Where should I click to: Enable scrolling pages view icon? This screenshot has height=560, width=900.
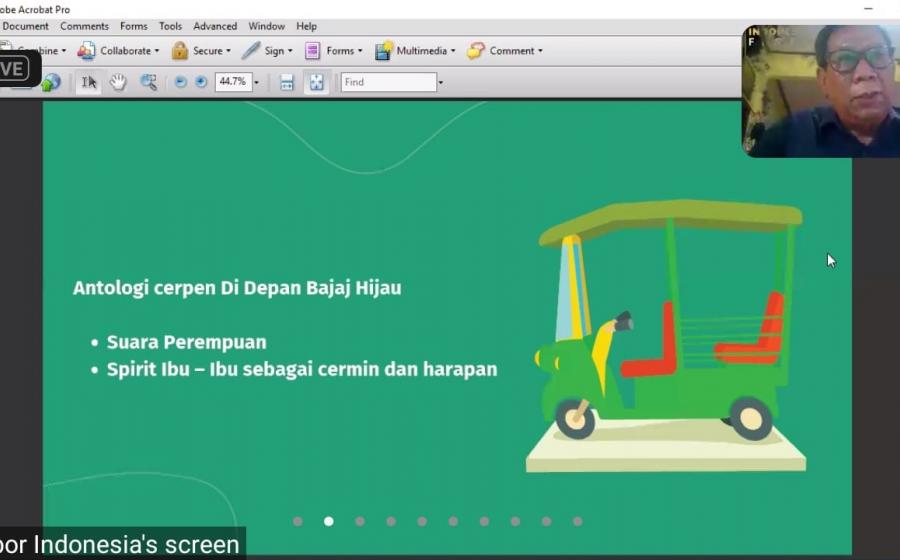click(287, 82)
